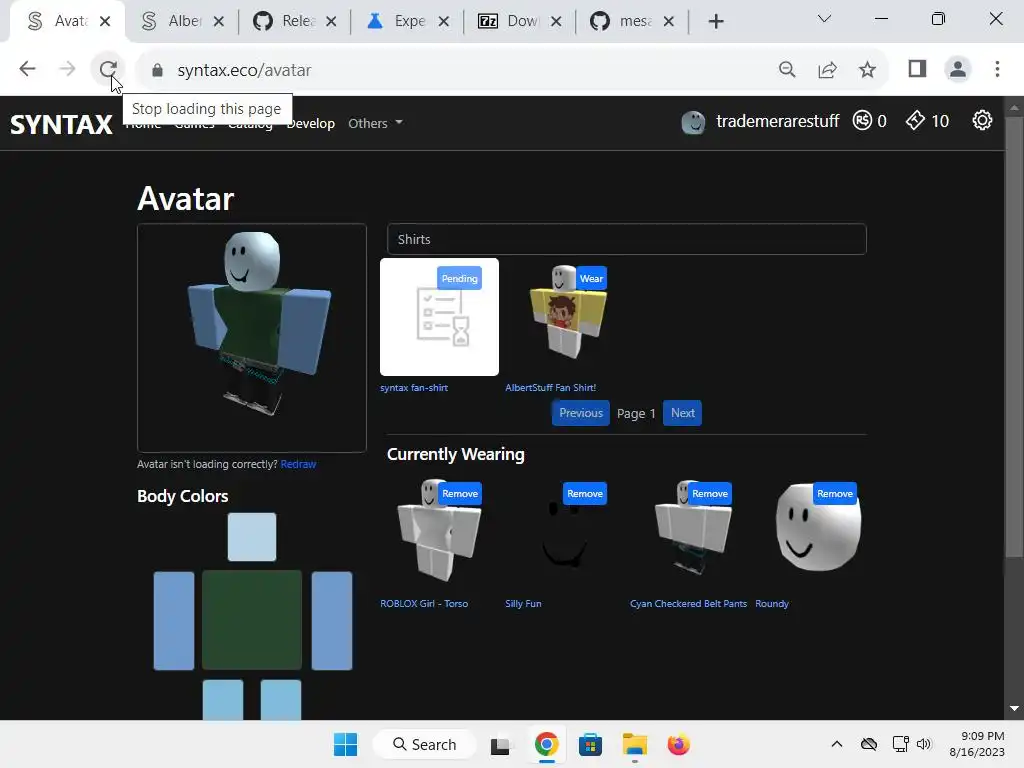Remove the Roundy head

click(x=835, y=494)
